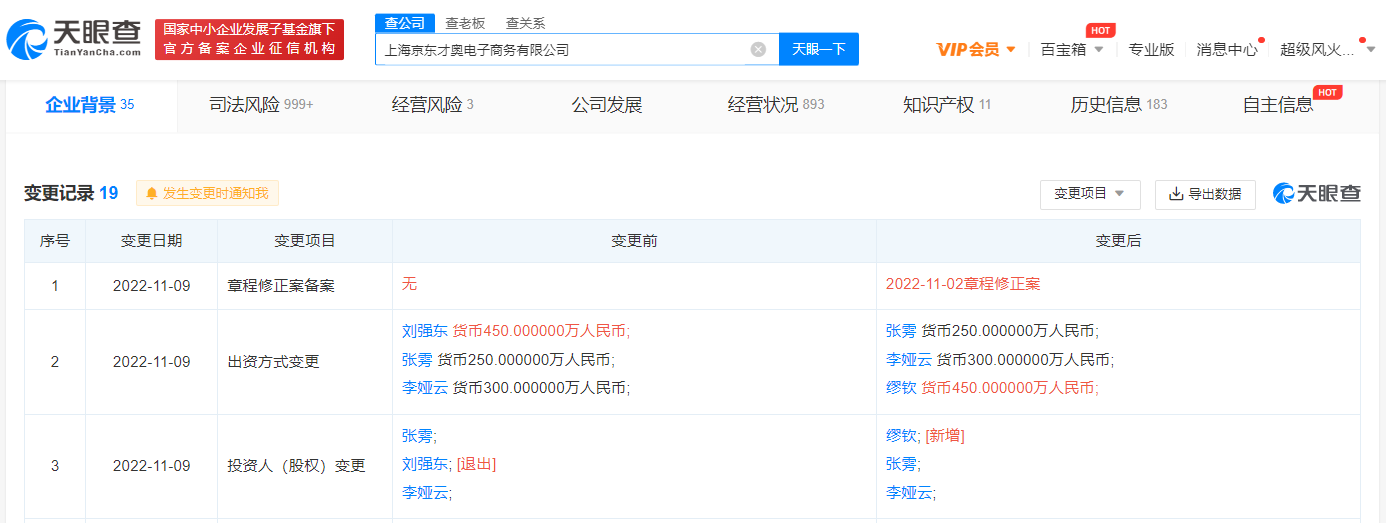Open 李娅云 link in 投资人变更 变更后 cell
Screen dimensions: 1386x523
coord(909,492)
